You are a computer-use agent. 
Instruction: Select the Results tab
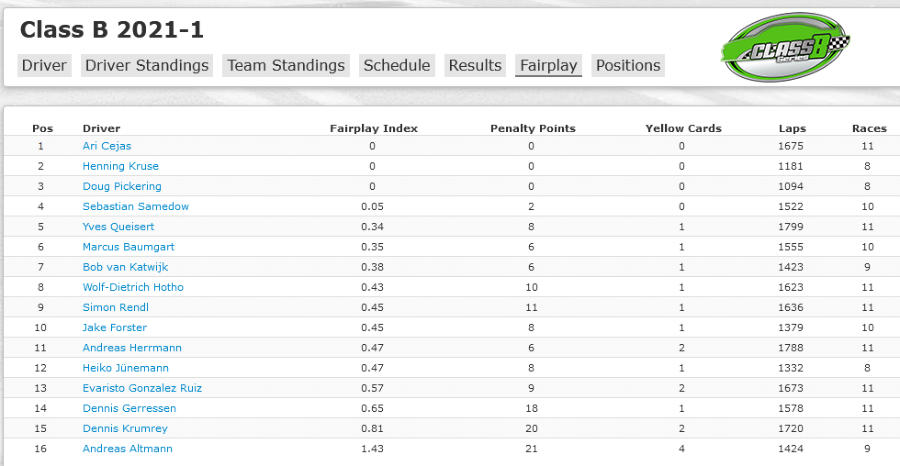pyautogui.click(x=475, y=65)
